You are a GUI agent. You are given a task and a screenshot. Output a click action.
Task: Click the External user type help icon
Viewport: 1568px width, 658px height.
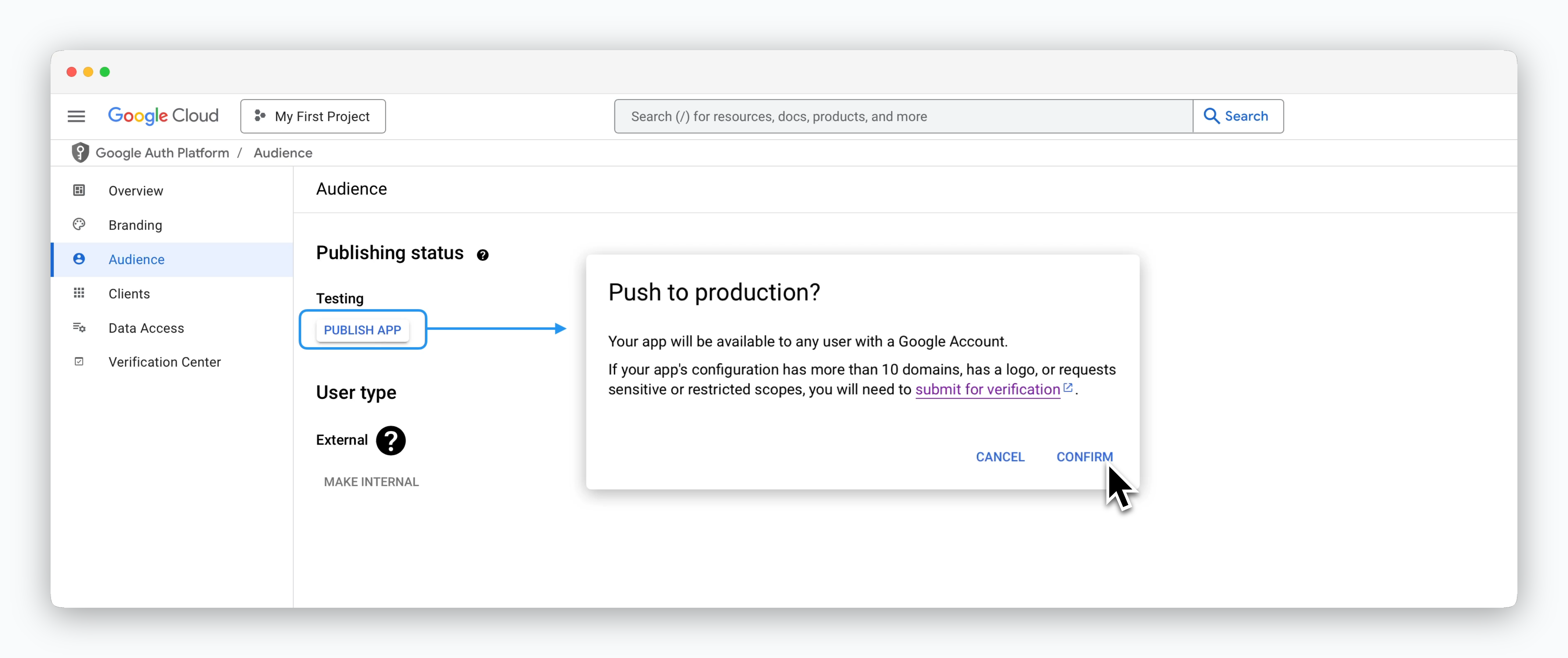coord(391,440)
